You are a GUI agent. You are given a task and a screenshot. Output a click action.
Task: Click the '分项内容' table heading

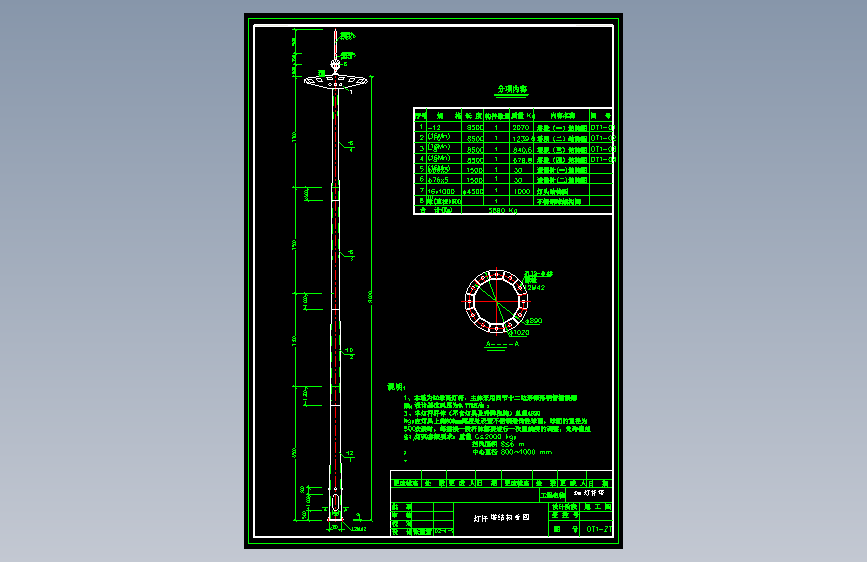coord(512,89)
